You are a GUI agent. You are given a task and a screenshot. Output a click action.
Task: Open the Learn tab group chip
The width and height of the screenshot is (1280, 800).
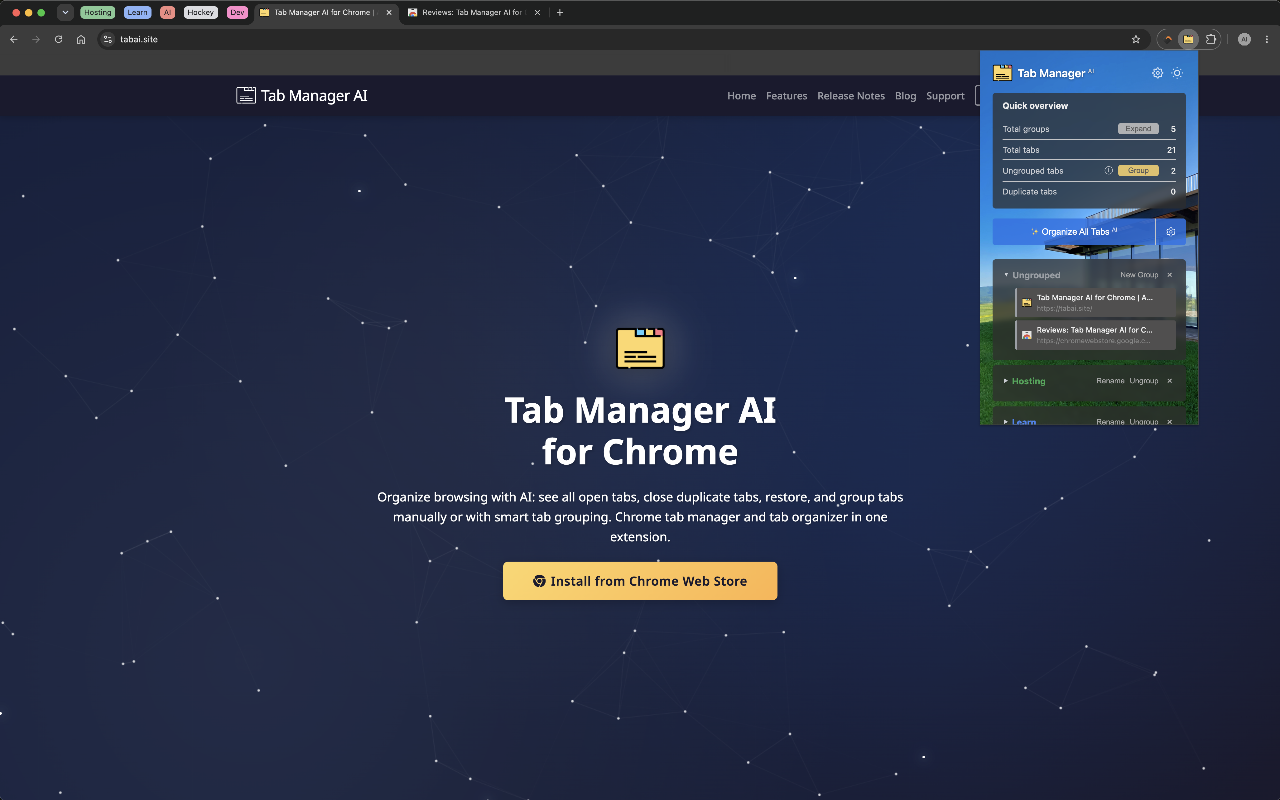coord(138,12)
